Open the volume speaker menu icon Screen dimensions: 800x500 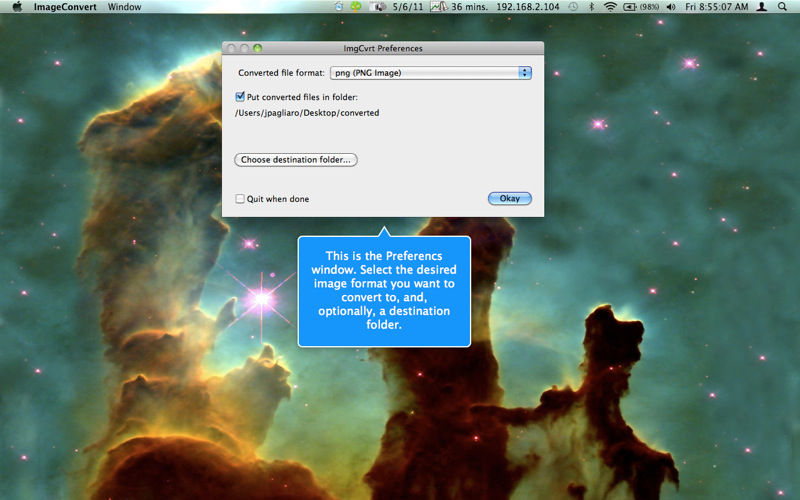(671, 7)
